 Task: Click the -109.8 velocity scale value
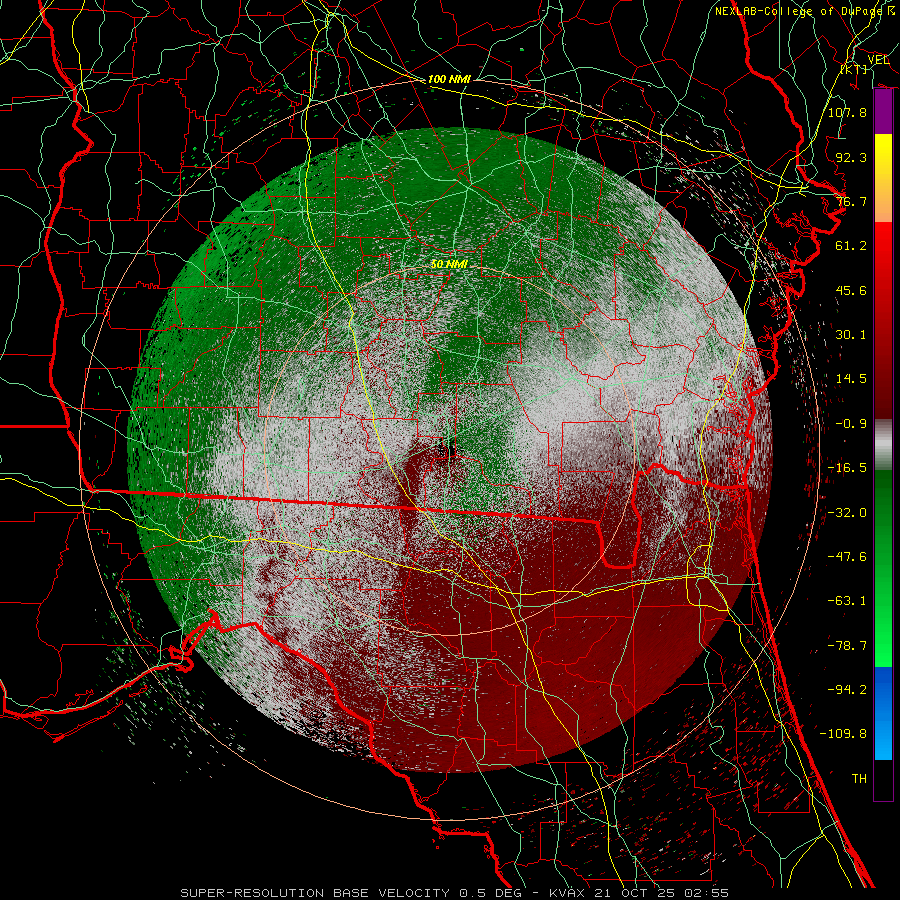[x=843, y=734]
